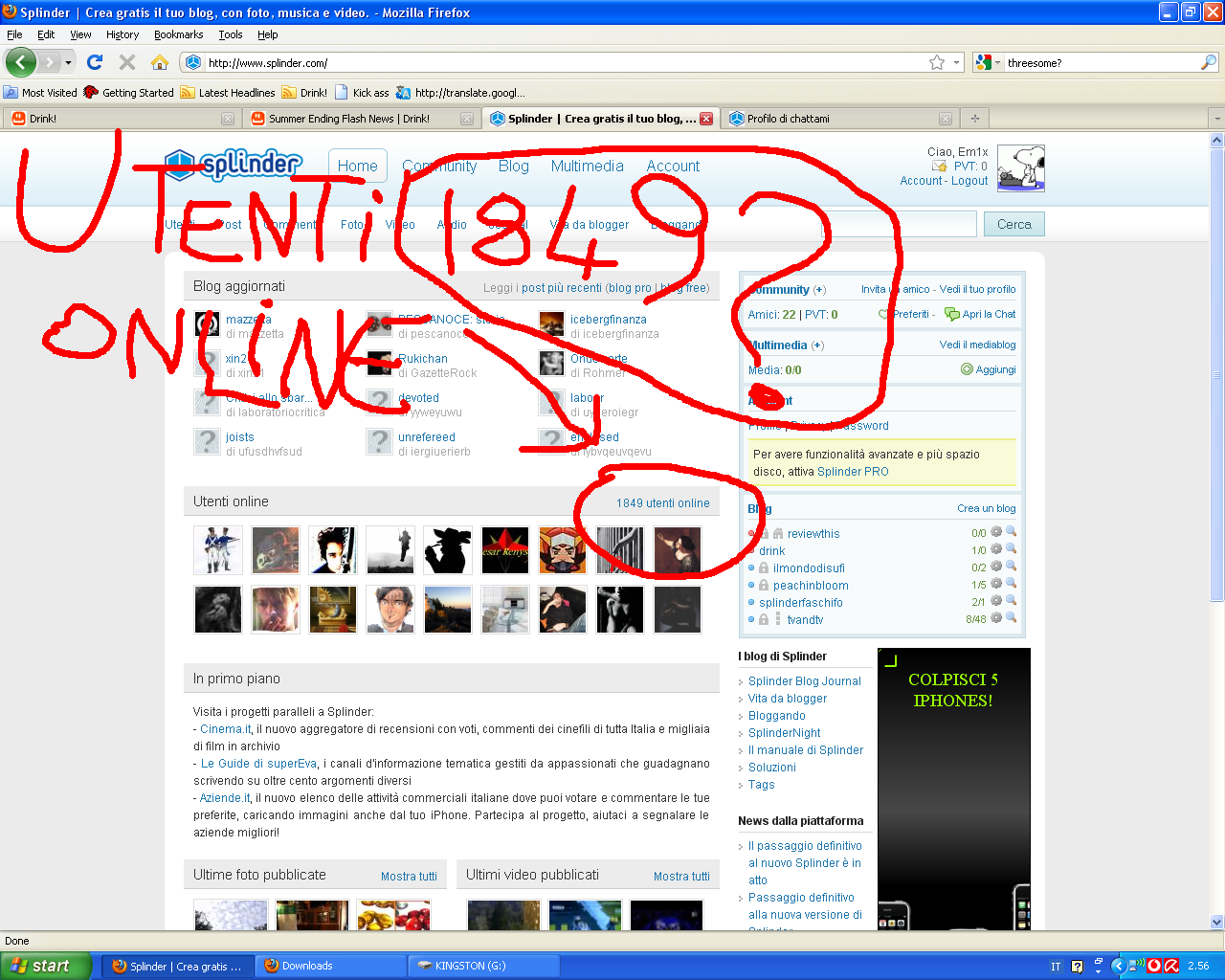Open the Kick ass bookmark
Screen dimensions: 1225x980
tap(362, 93)
